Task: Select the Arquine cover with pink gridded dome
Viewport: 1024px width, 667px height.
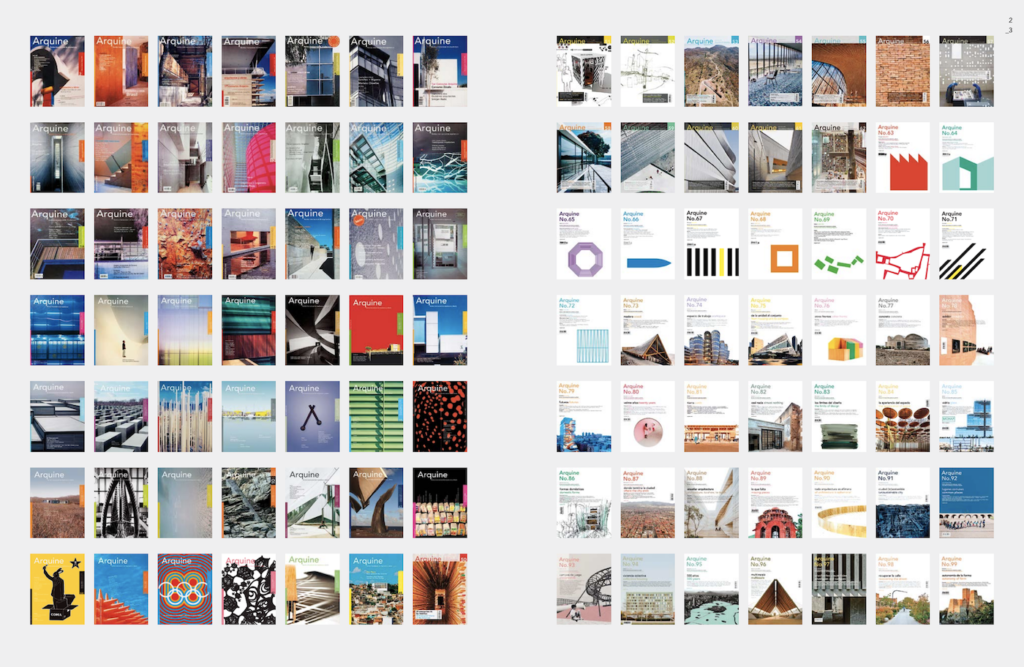Action: click(249, 157)
